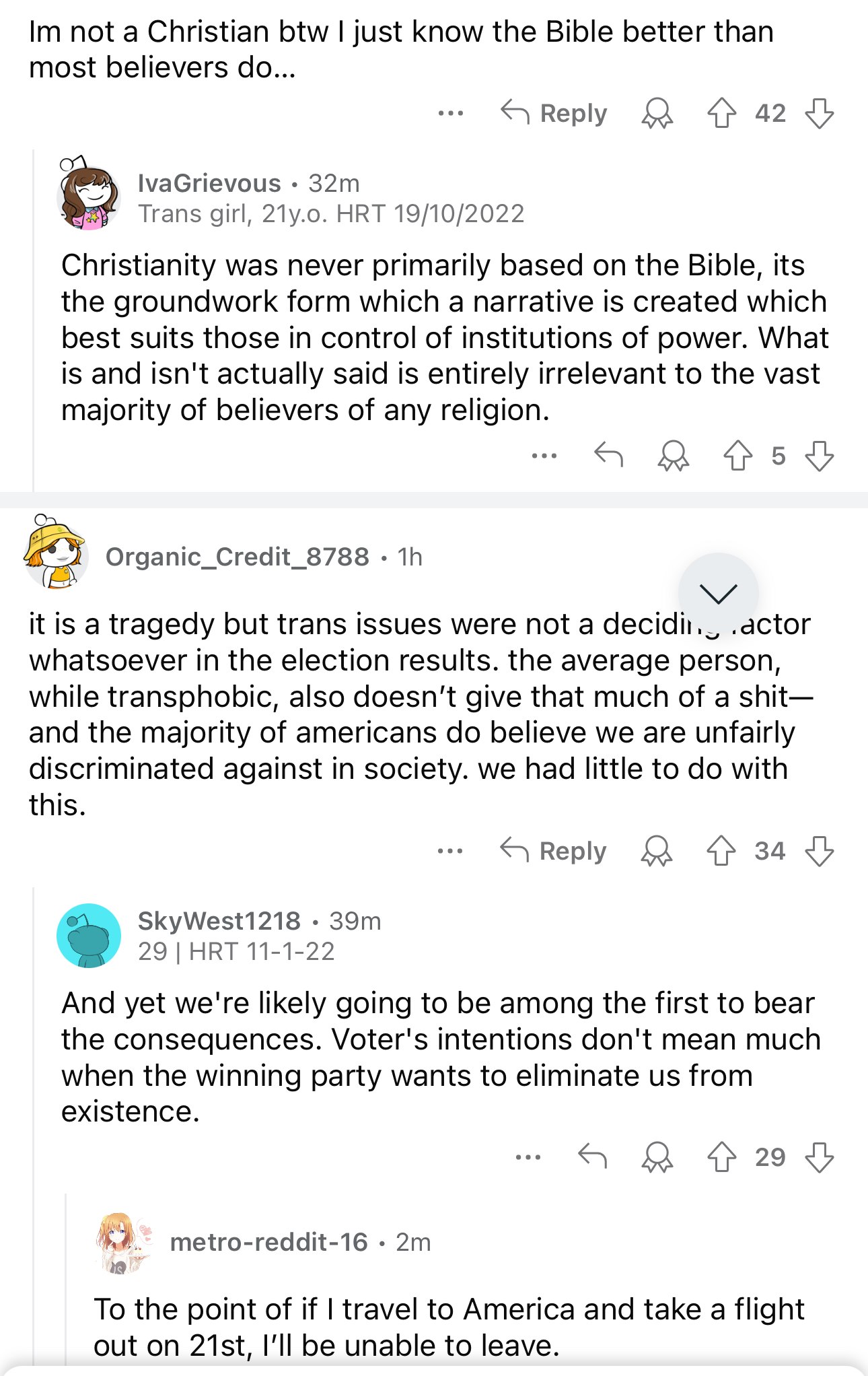
Task: Reply to the Bible comment at top
Action: 554,113
